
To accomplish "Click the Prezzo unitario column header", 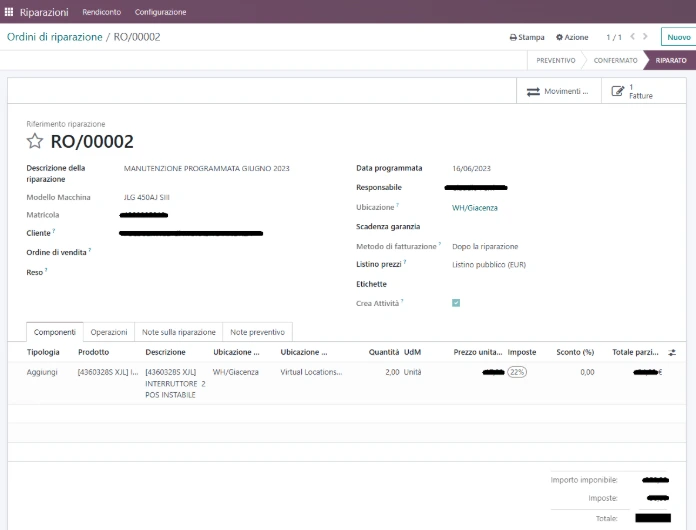I will [478, 352].
